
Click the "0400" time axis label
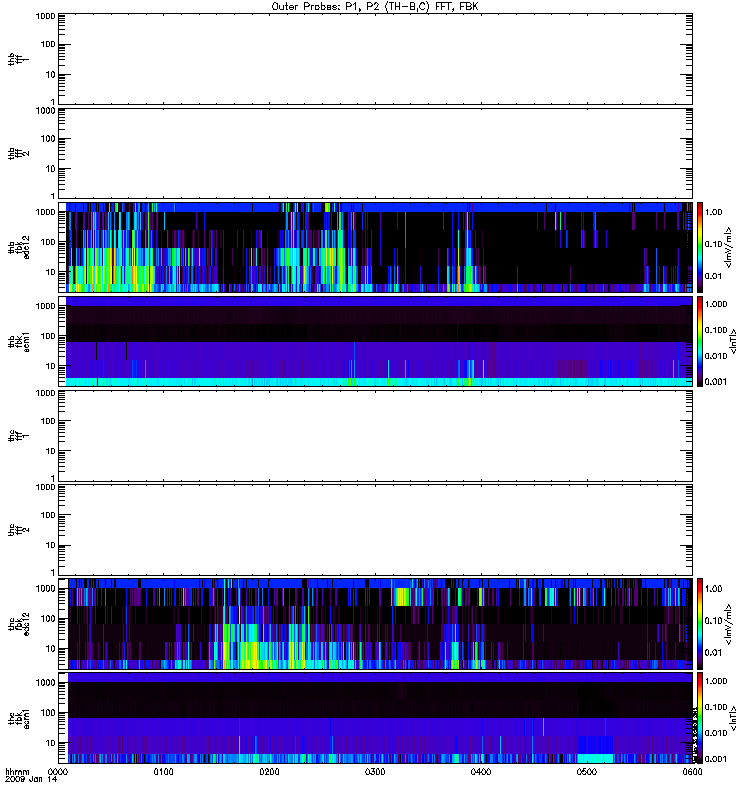(481, 772)
